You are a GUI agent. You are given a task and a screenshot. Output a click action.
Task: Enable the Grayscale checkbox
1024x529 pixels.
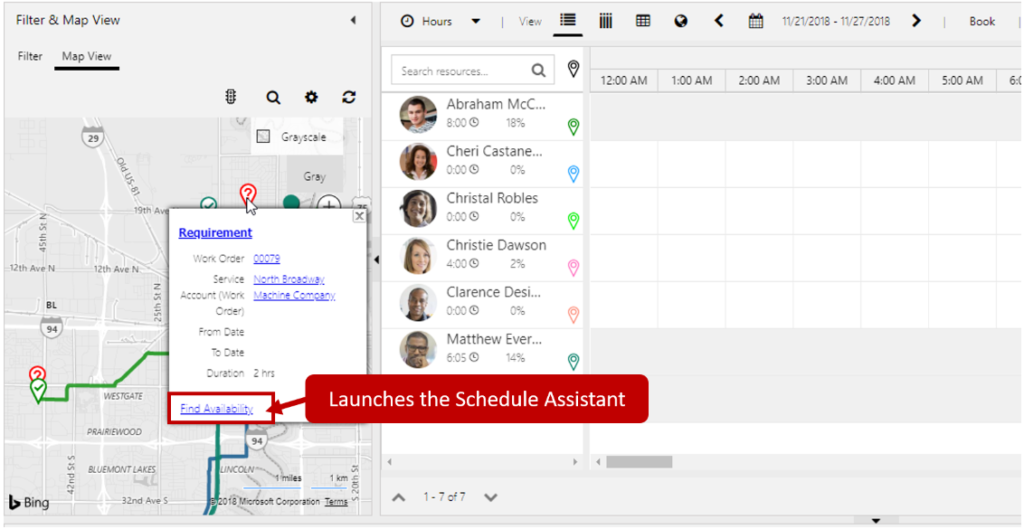pyautogui.click(x=264, y=137)
